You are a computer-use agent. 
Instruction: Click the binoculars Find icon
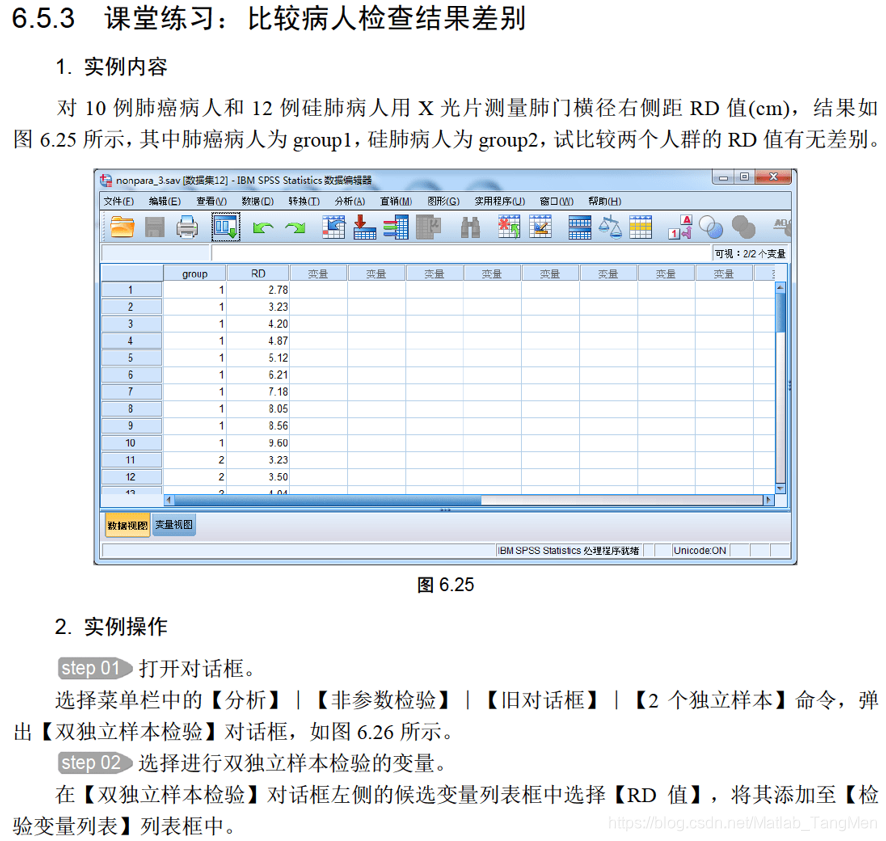pos(470,227)
